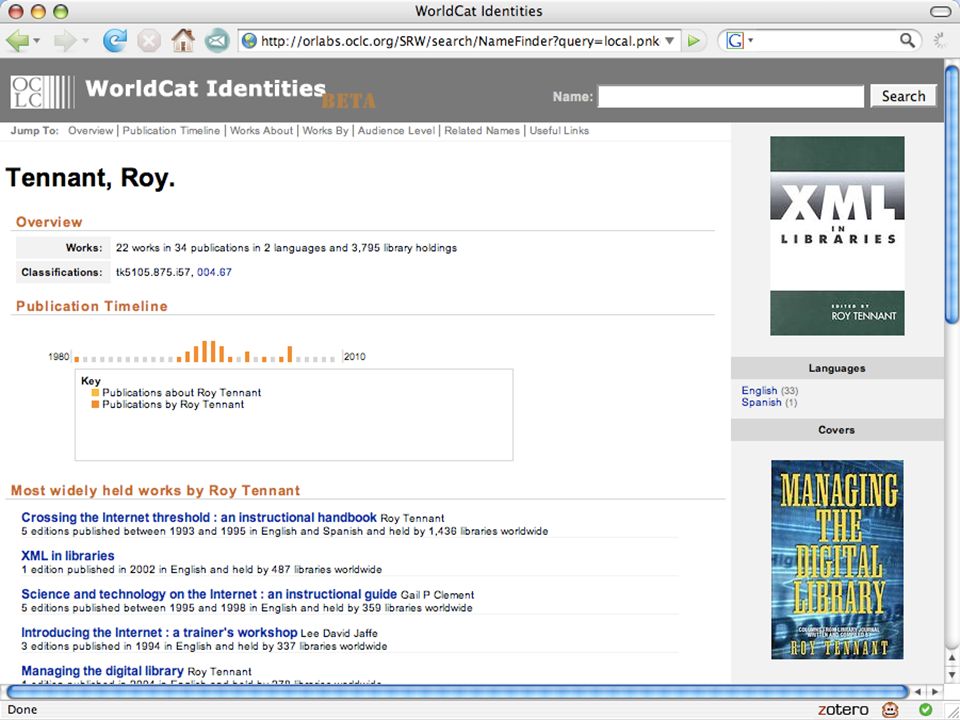The image size is (960, 720).
Task: Click the horizontal scrollbar thumb
Action: click(x=457, y=692)
